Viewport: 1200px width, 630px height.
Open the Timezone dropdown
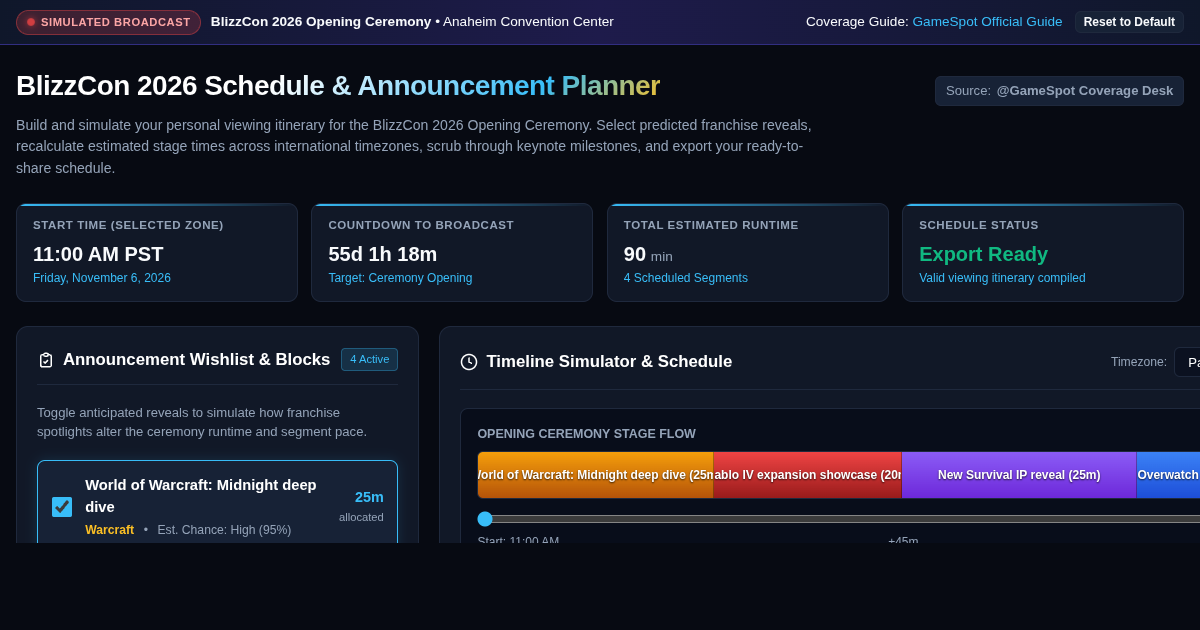[1187, 362]
